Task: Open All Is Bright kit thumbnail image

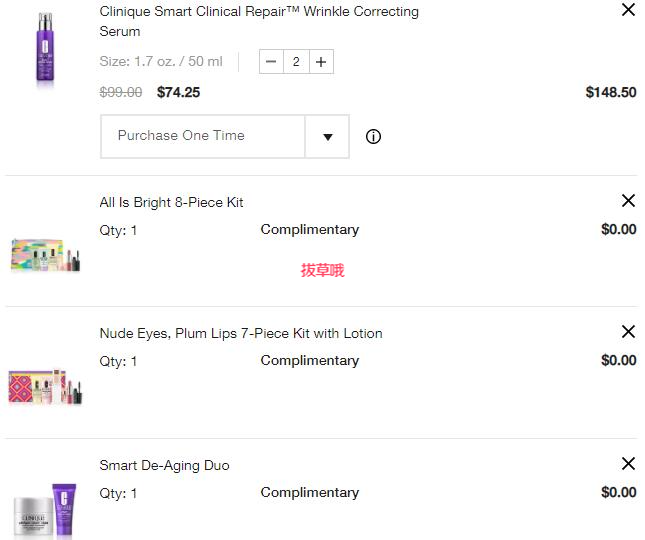Action: [x=45, y=255]
